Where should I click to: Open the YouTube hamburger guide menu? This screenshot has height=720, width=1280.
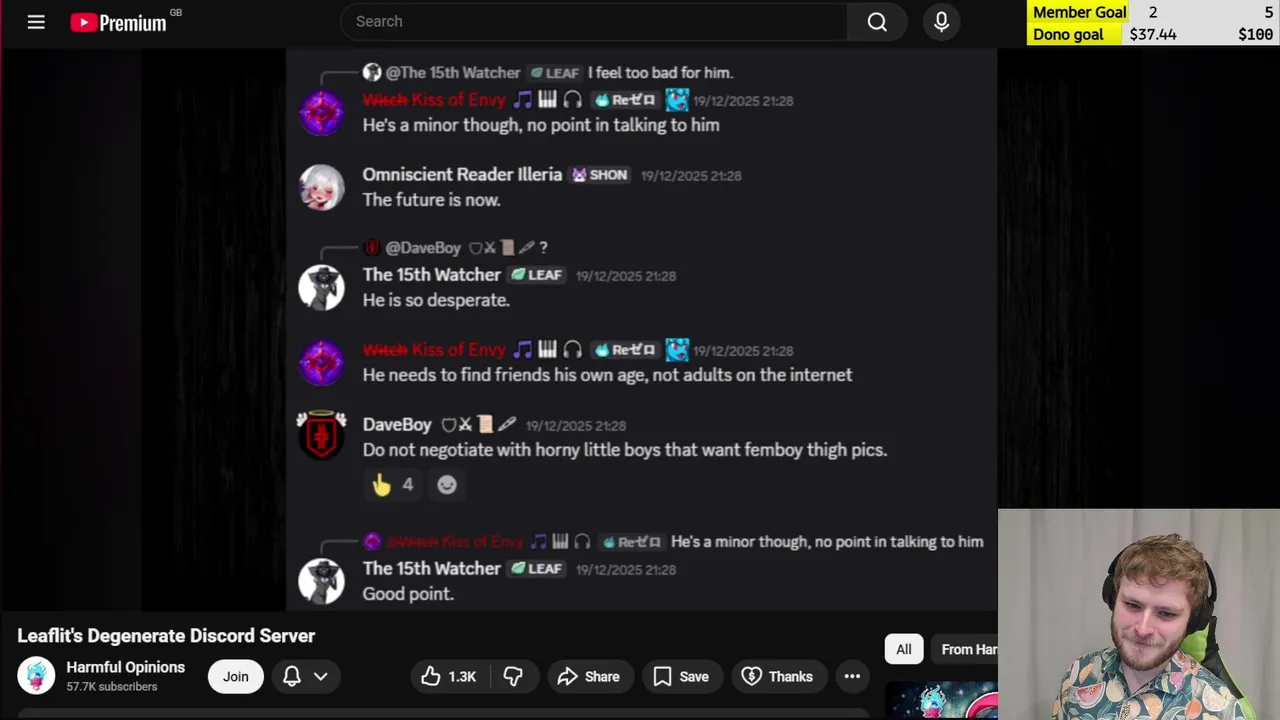[x=36, y=21]
